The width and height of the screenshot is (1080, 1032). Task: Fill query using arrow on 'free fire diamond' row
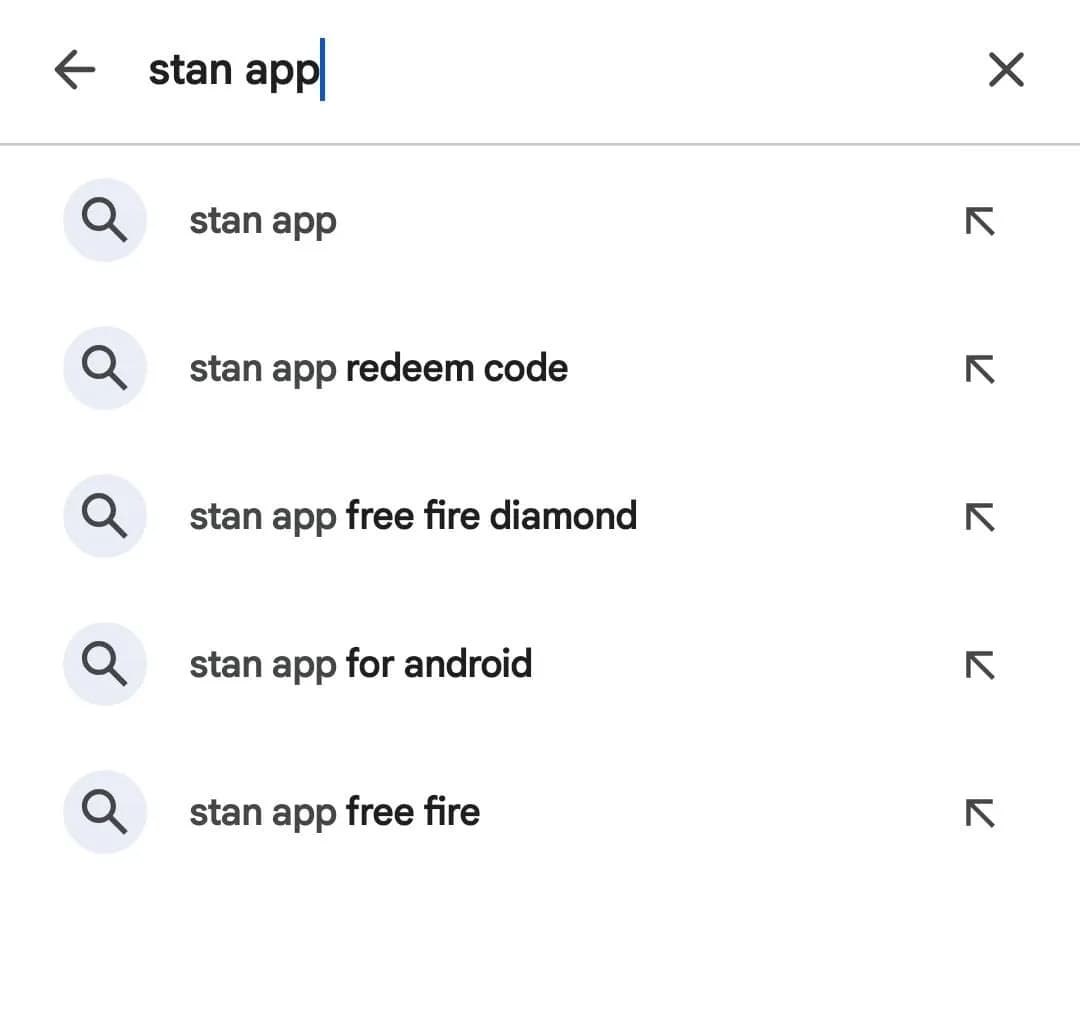(x=979, y=517)
